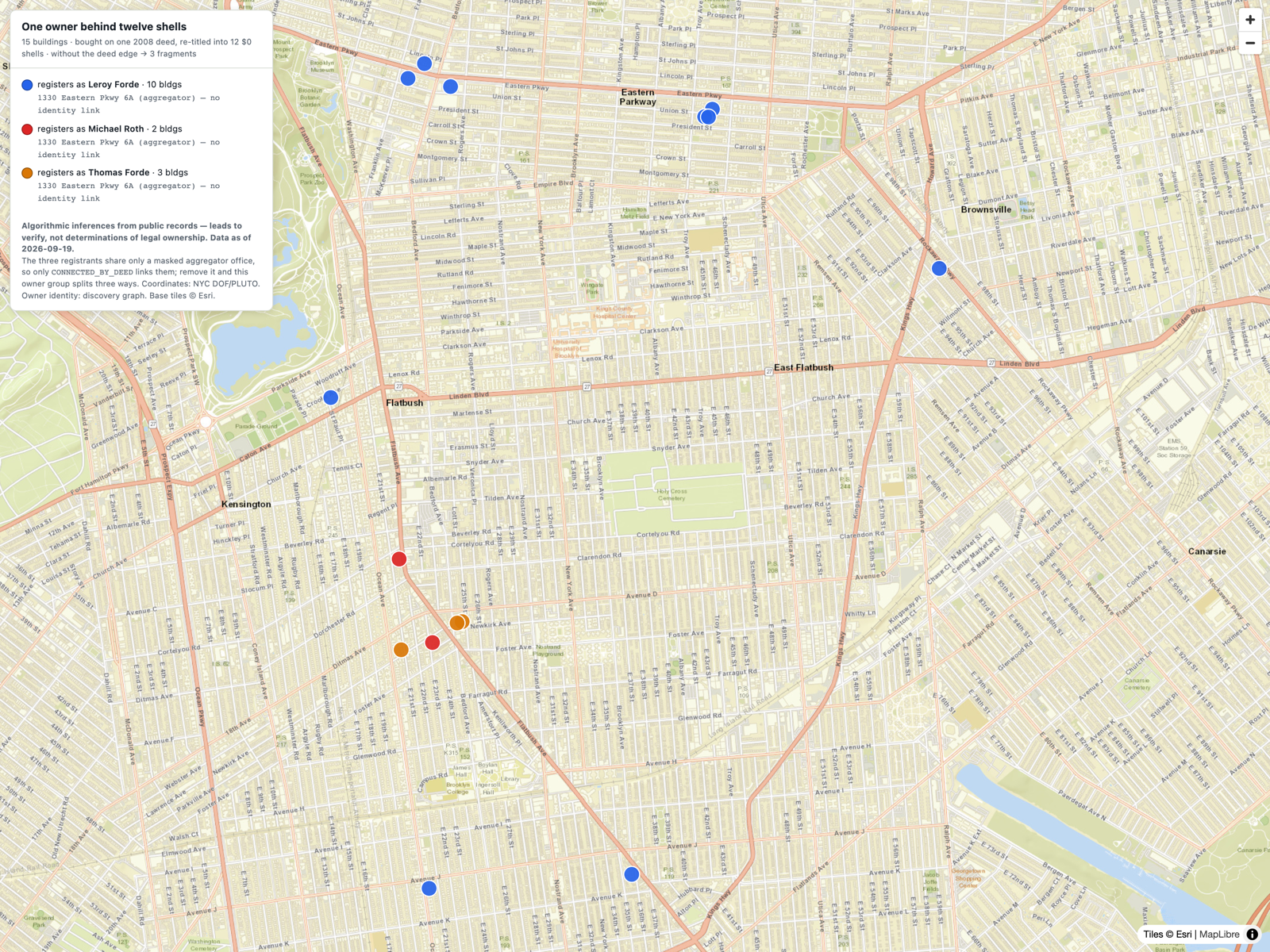Image resolution: width=1270 pixels, height=952 pixels.
Task: Select blue marker on Avenue J near E 22nd St
Action: coord(429,889)
